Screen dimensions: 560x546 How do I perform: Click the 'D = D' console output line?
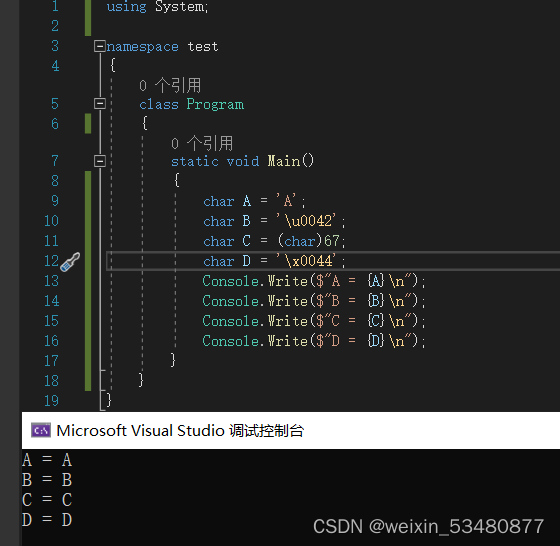47,520
